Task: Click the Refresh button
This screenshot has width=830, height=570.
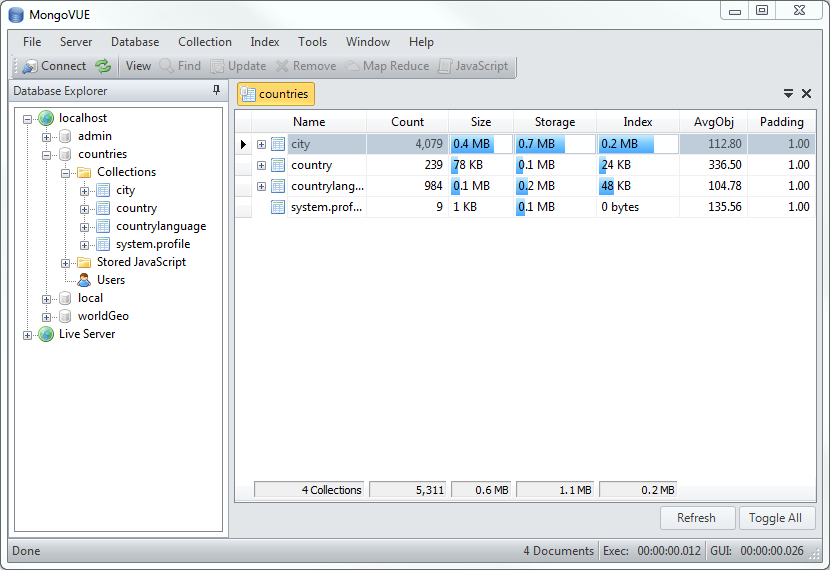Action: [696, 518]
